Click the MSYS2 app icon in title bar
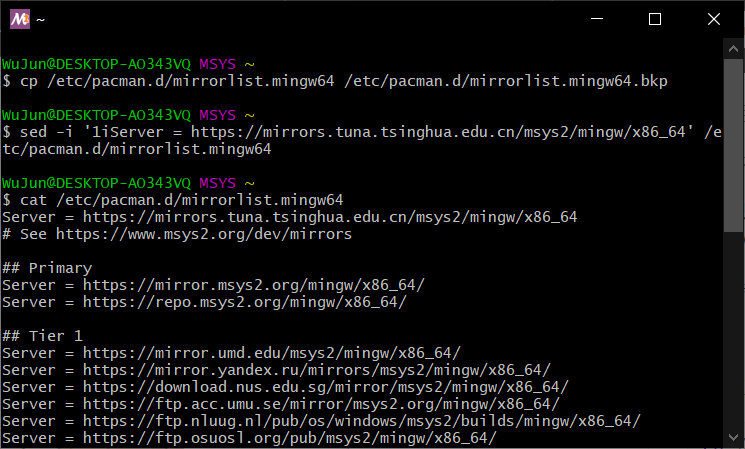Viewport: 745px width, 449px height. 20,19
